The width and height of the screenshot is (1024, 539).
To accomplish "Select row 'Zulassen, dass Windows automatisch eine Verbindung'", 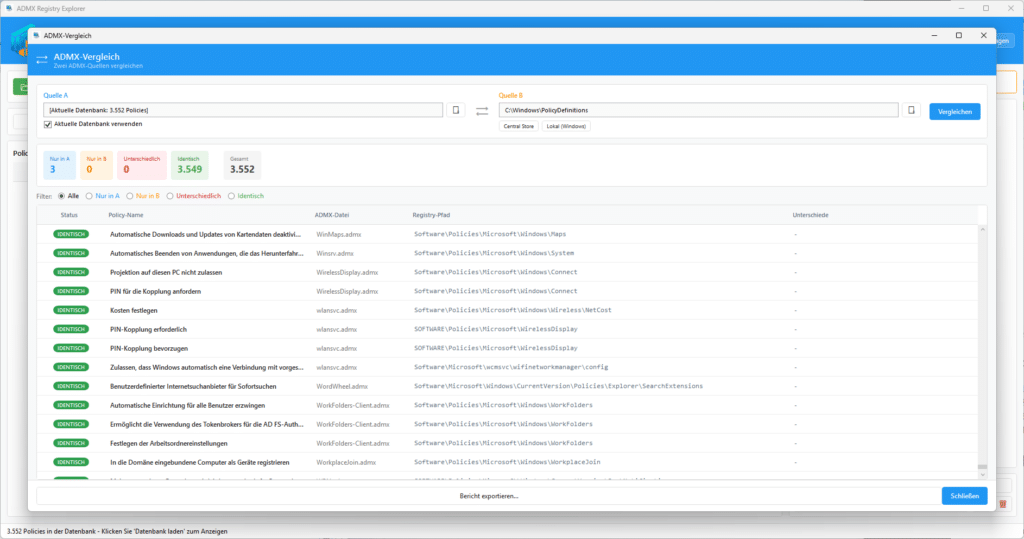I will 507,367.
